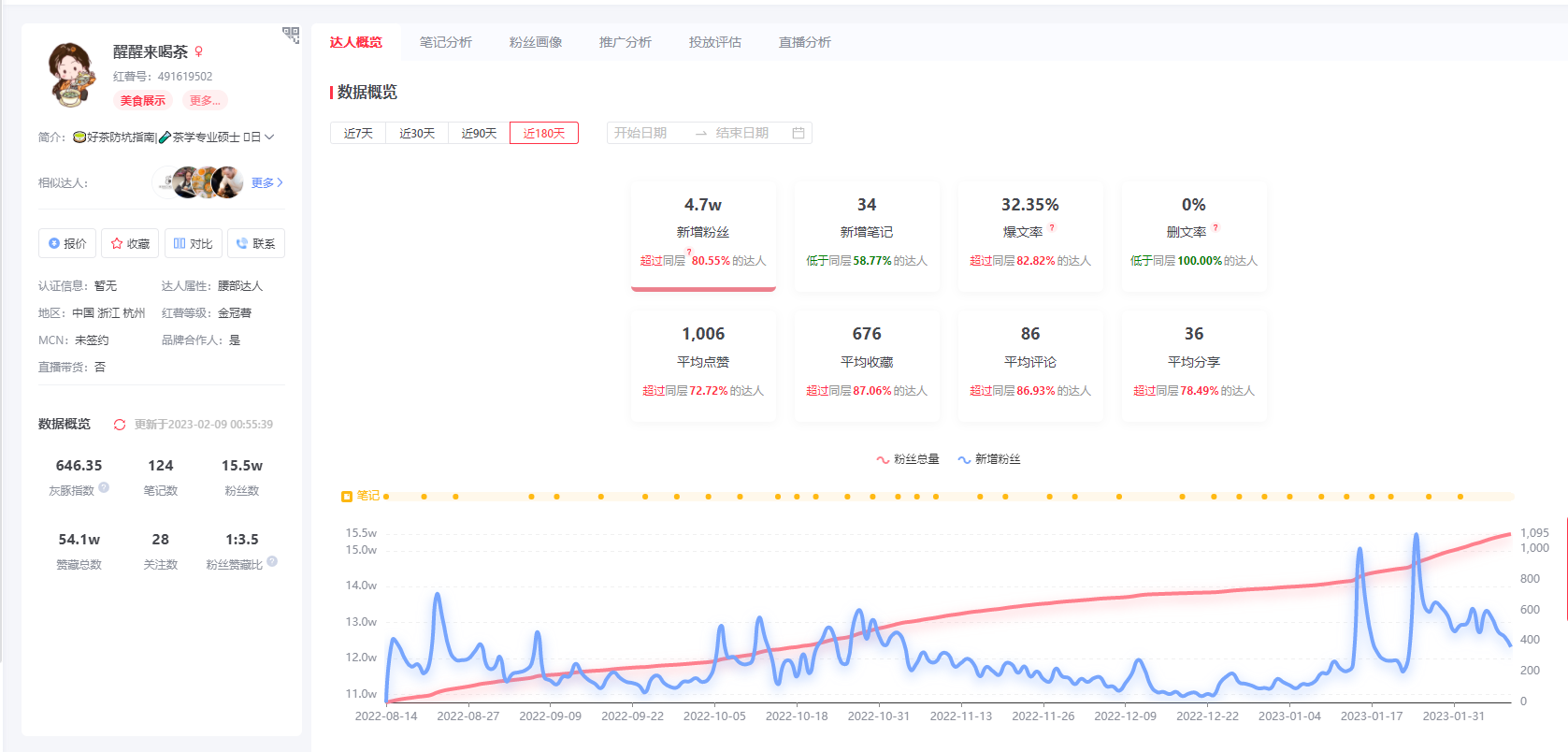Screen dimensions: 1568x752
Task: Go to the 直播分析 tab
Action: click(x=805, y=42)
